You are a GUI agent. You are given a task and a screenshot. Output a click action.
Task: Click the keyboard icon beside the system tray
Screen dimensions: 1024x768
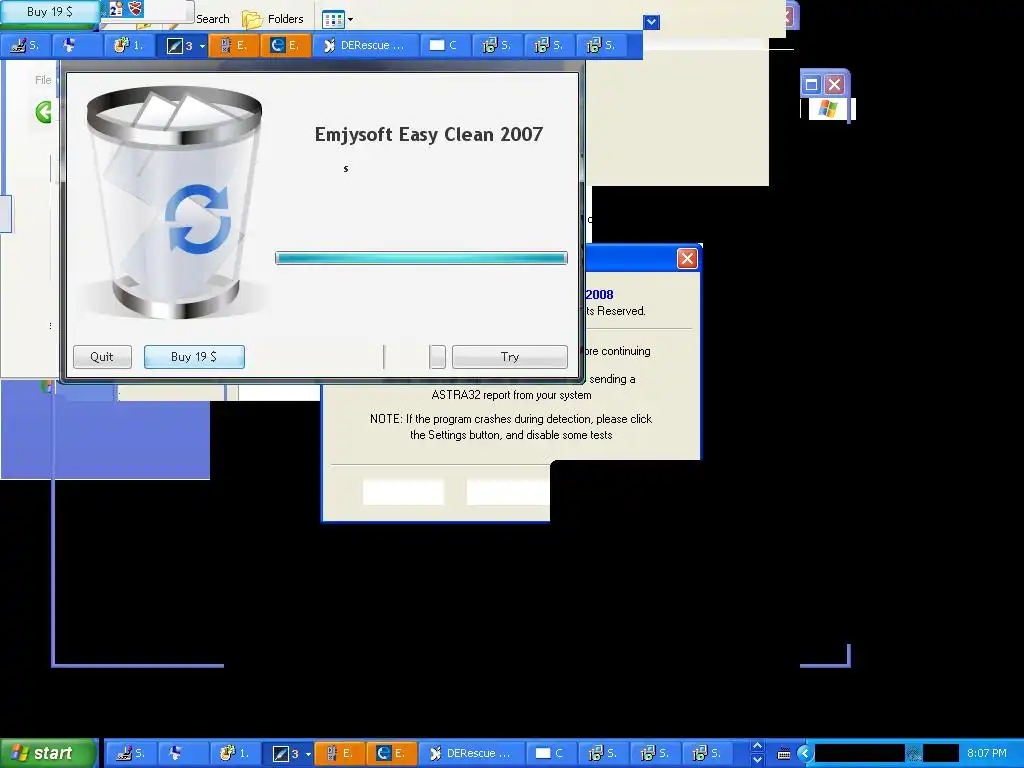(x=784, y=754)
